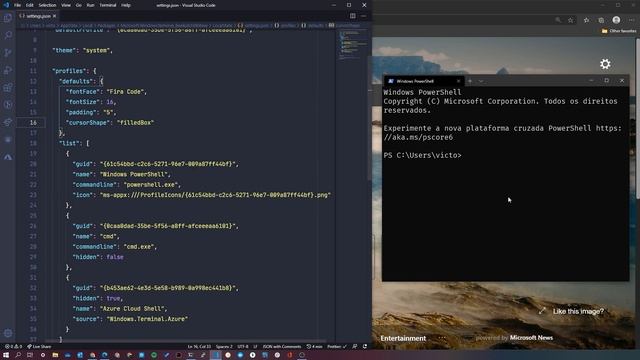Click Prettier formatter status
Viewport: 640px width, 360px height.
click(337, 347)
